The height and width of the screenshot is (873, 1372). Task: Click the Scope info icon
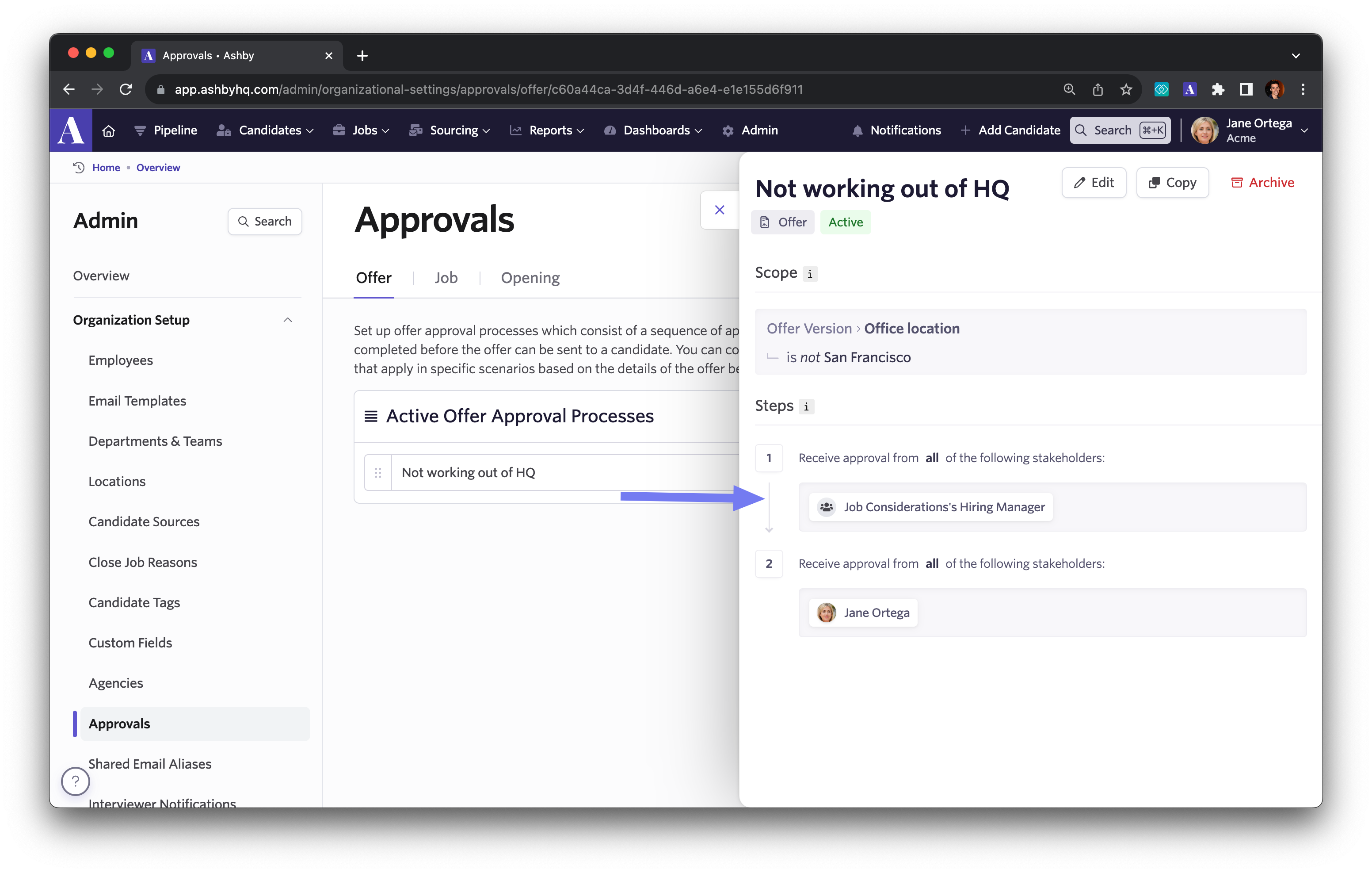click(810, 274)
